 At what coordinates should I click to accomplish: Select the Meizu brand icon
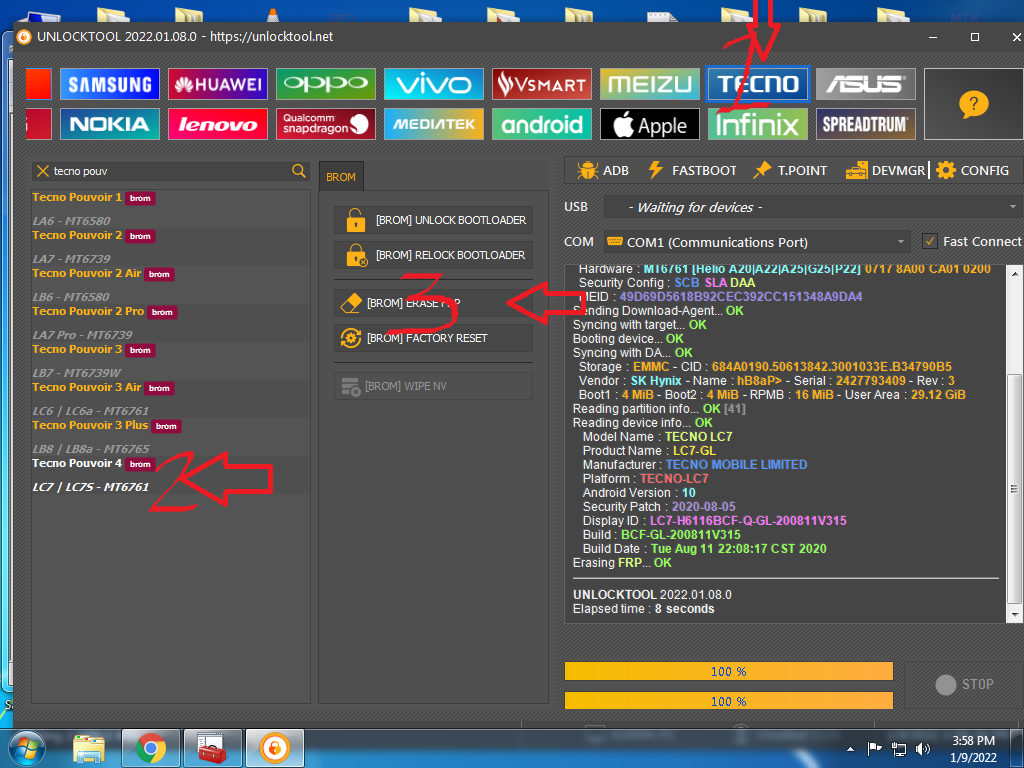(x=650, y=84)
